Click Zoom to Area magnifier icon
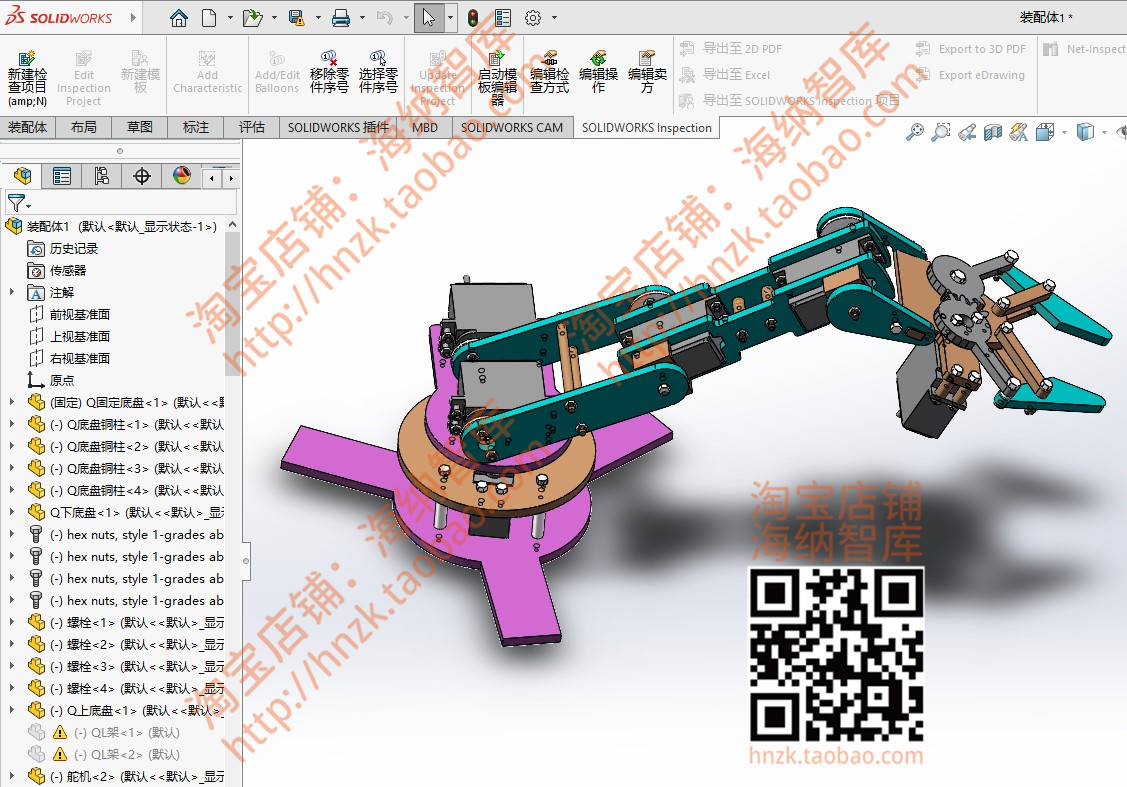The height and width of the screenshot is (787, 1127). pos(940,132)
